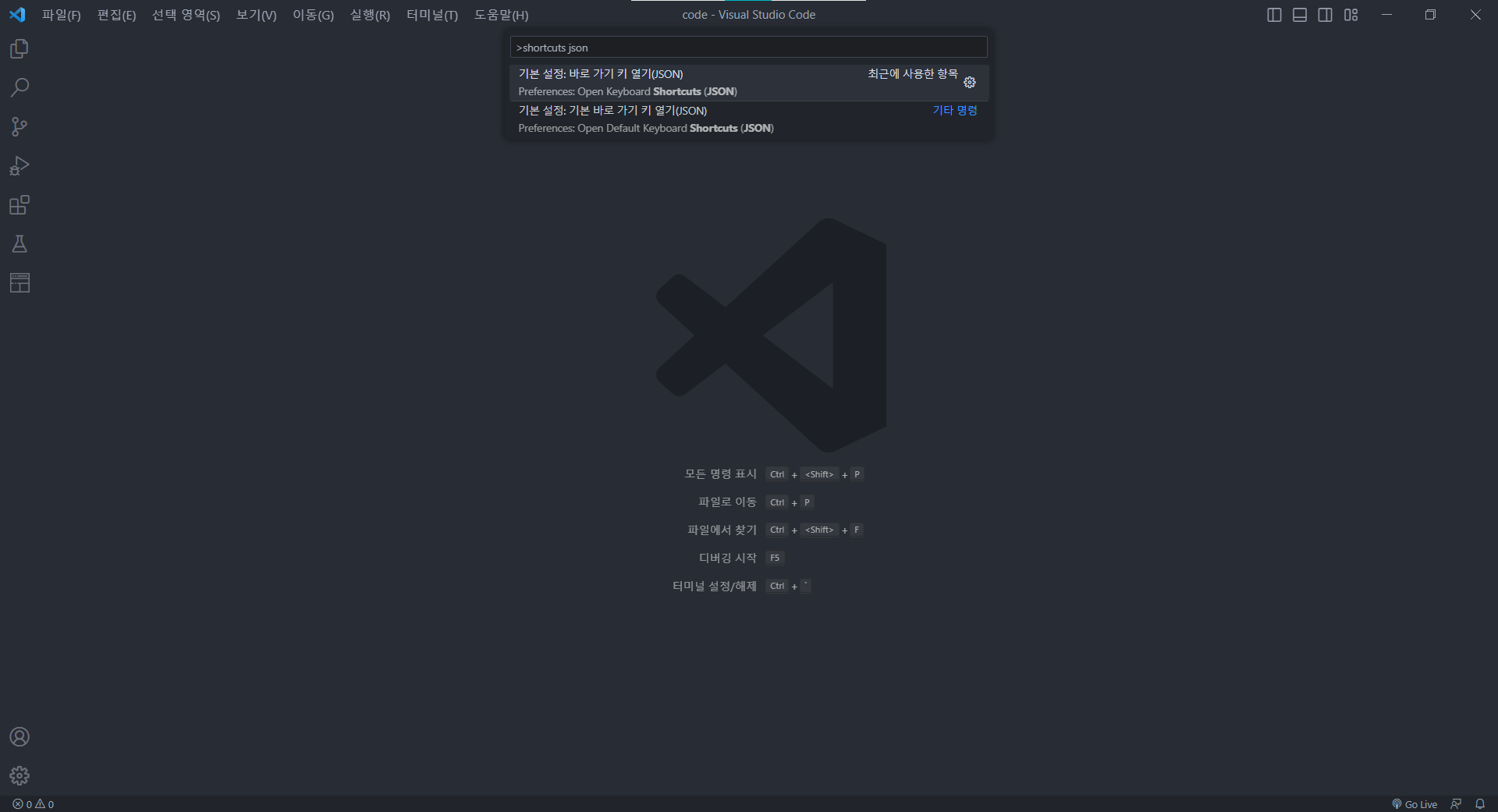Screen dimensions: 1498x812
Task: Click the 터미널 설정/해제 hint text
Action: click(715, 587)
